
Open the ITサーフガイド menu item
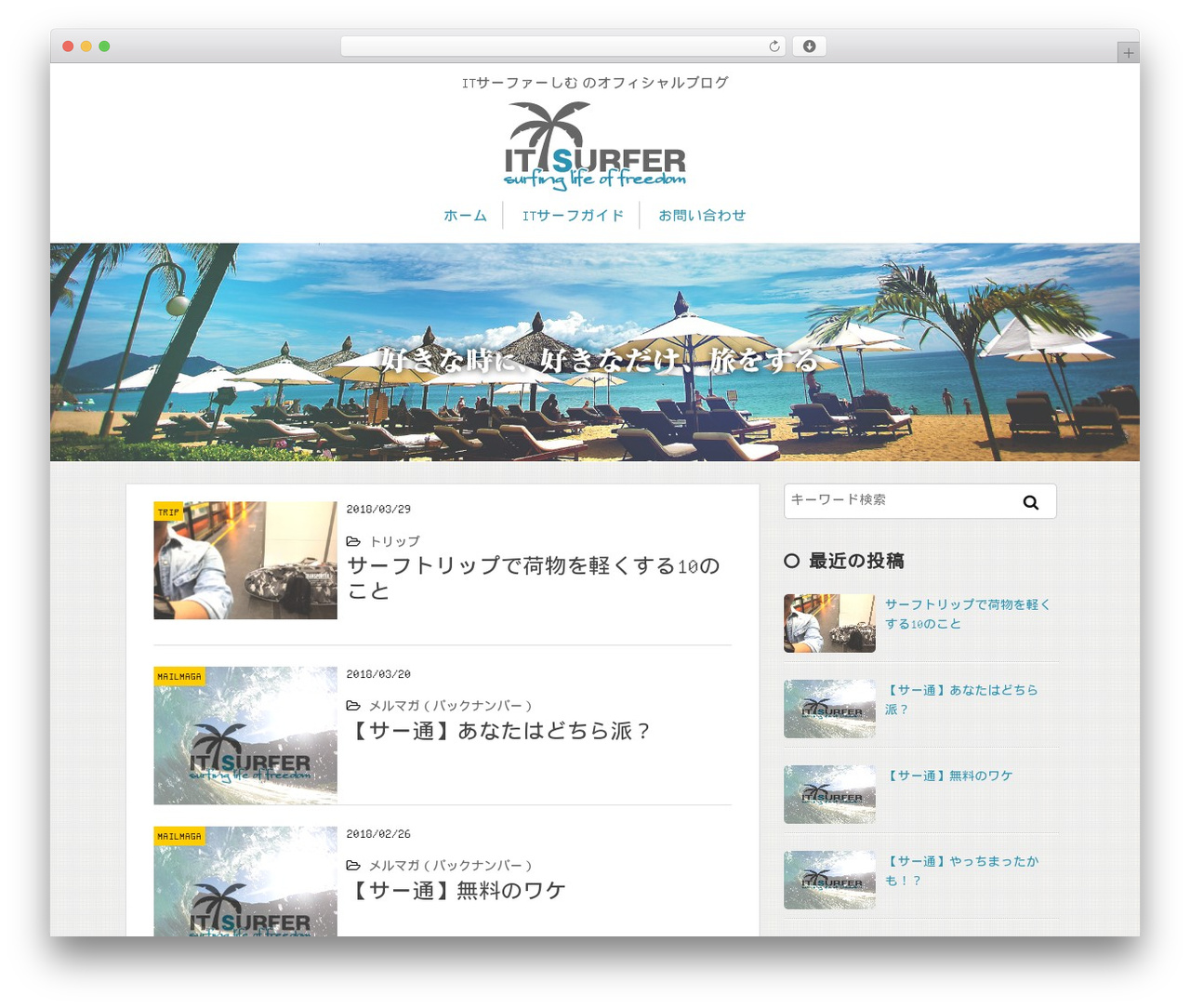click(573, 215)
